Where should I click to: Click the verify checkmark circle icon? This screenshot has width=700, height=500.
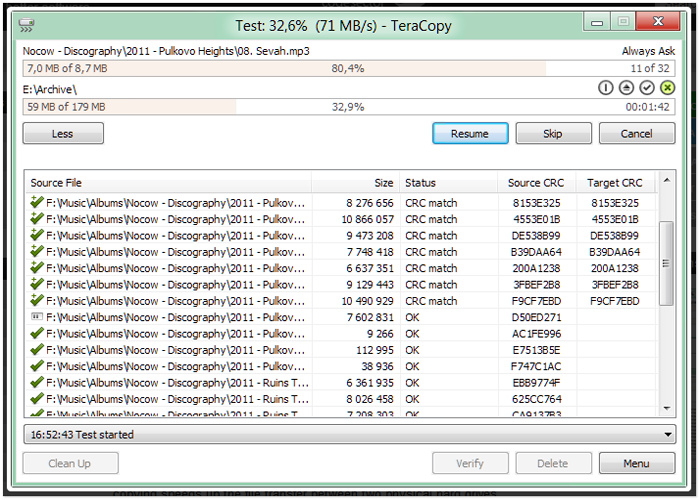647,88
